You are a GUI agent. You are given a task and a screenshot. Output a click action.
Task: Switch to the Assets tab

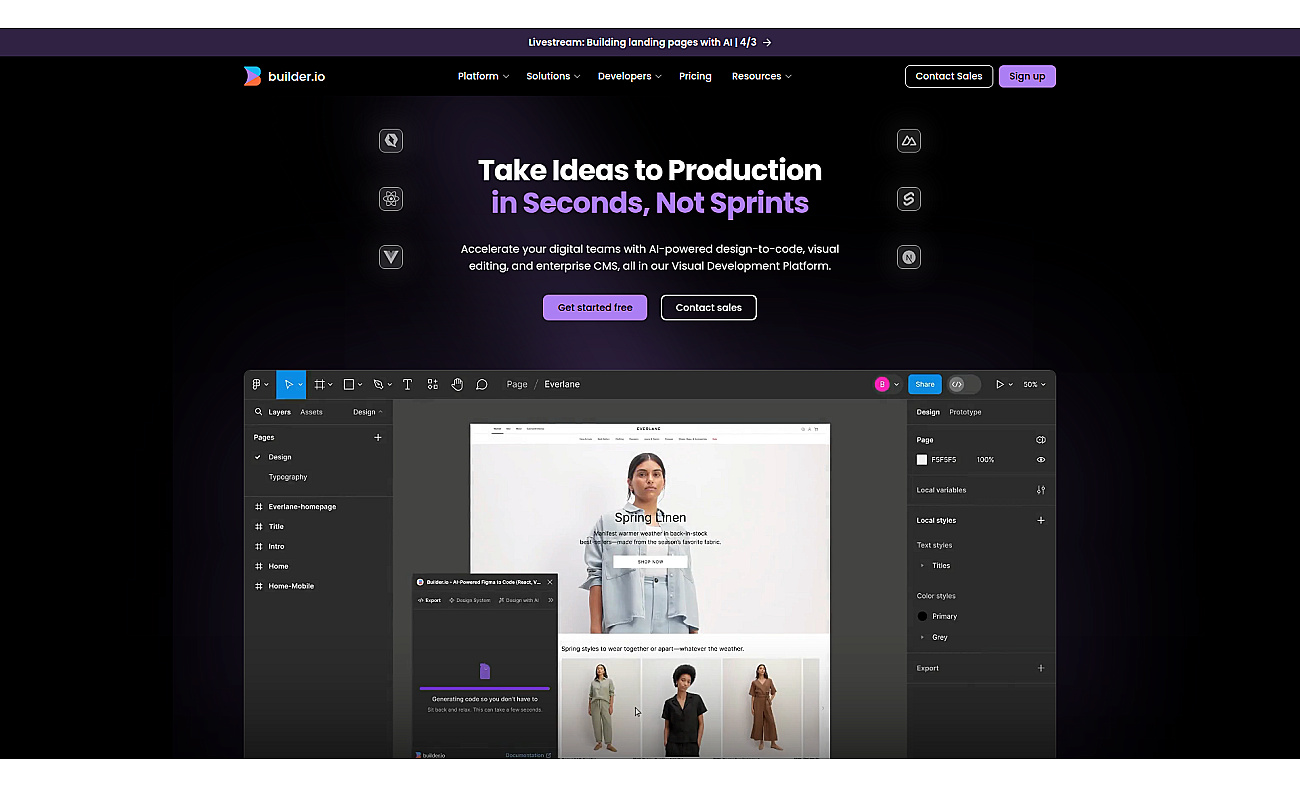[x=311, y=412]
